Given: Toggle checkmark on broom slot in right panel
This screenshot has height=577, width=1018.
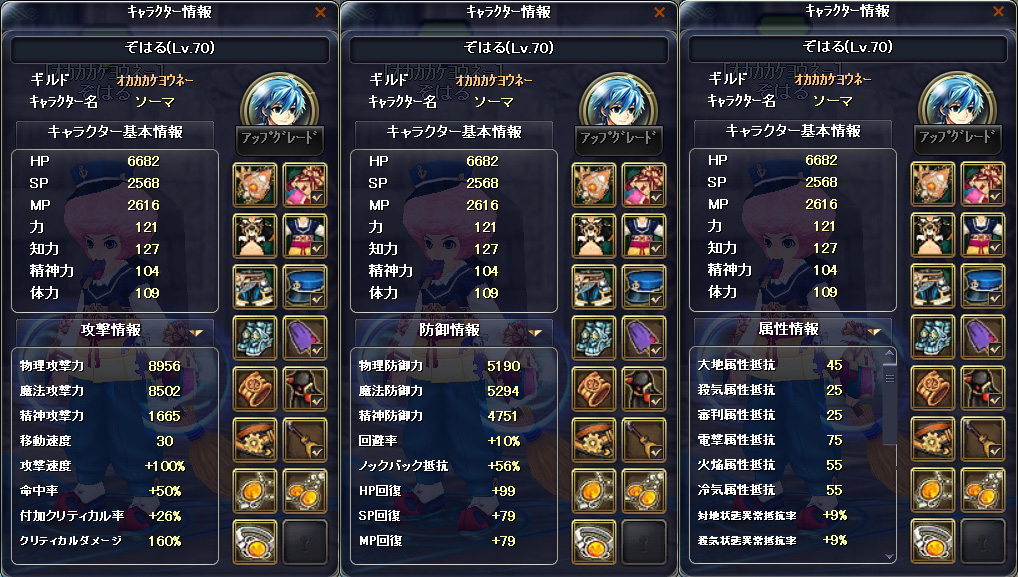Looking at the screenshot, I should tap(995, 452).
